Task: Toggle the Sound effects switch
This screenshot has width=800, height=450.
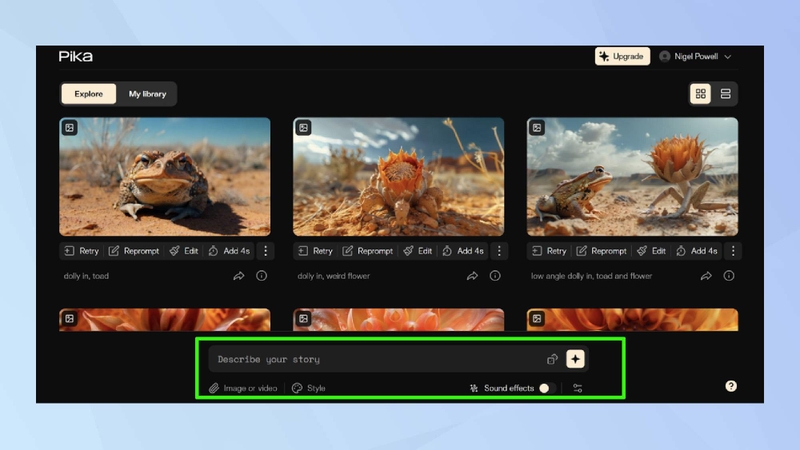Action: tap(547, 388)
